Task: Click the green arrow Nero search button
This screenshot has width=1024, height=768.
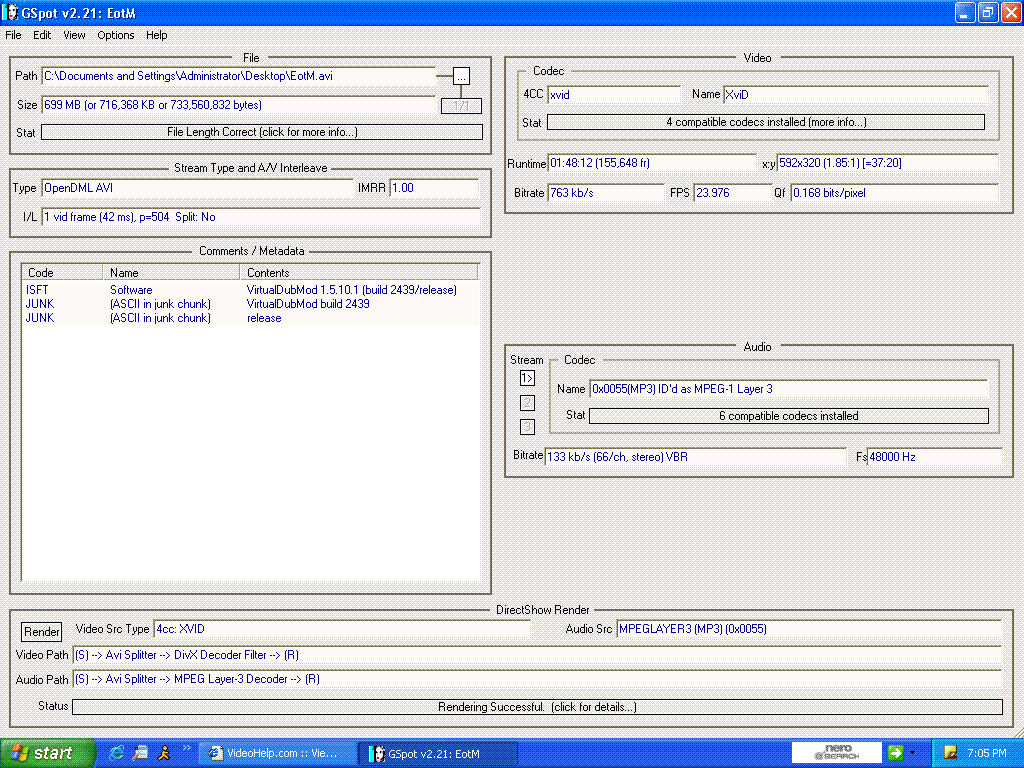Action: click(x=895, y=753)
